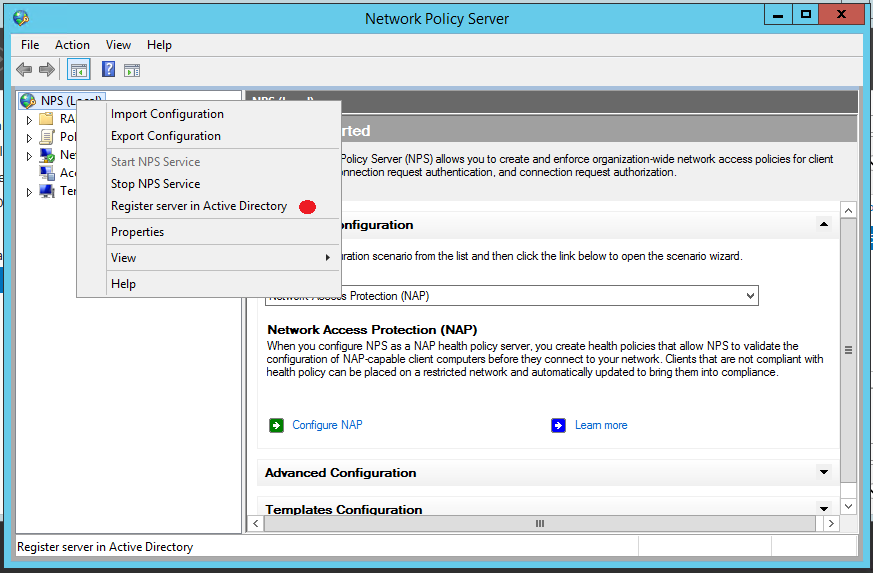The height and width of the screenshot is (573, 873).
Task: Click the horizontal scrollbar thumb
Action: tap(540, 523)
